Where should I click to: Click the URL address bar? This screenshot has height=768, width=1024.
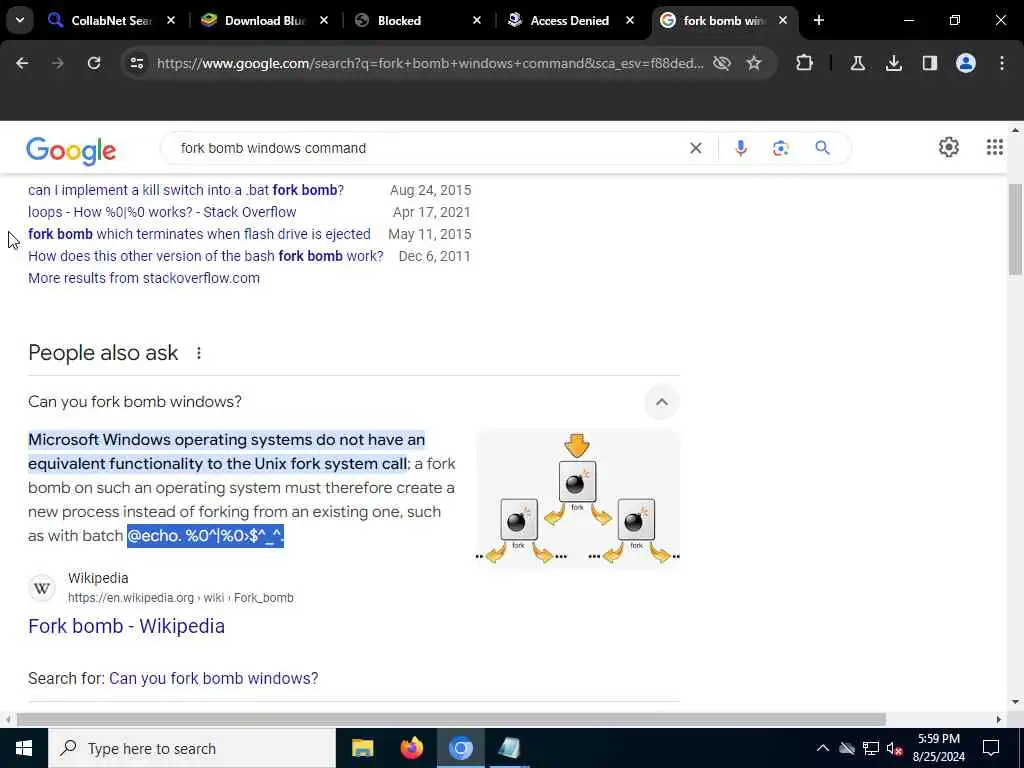click(430, 63)
